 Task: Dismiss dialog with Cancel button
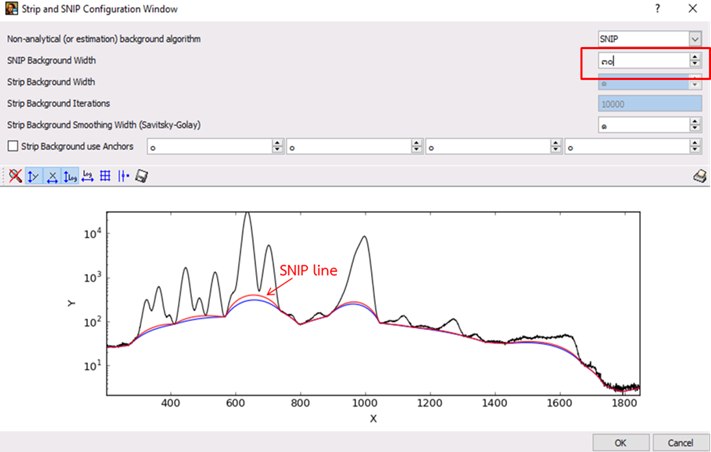point(680,442)
